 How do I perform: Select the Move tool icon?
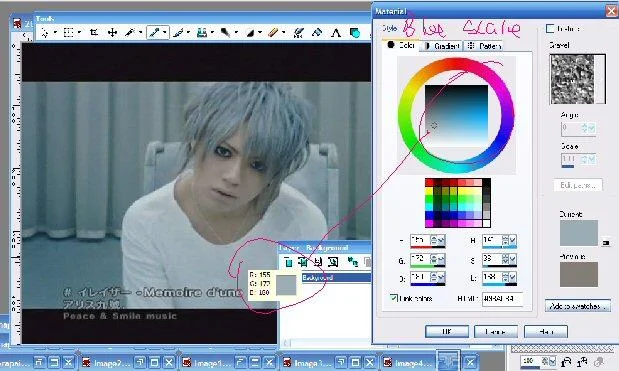click(x=113, y=32)
